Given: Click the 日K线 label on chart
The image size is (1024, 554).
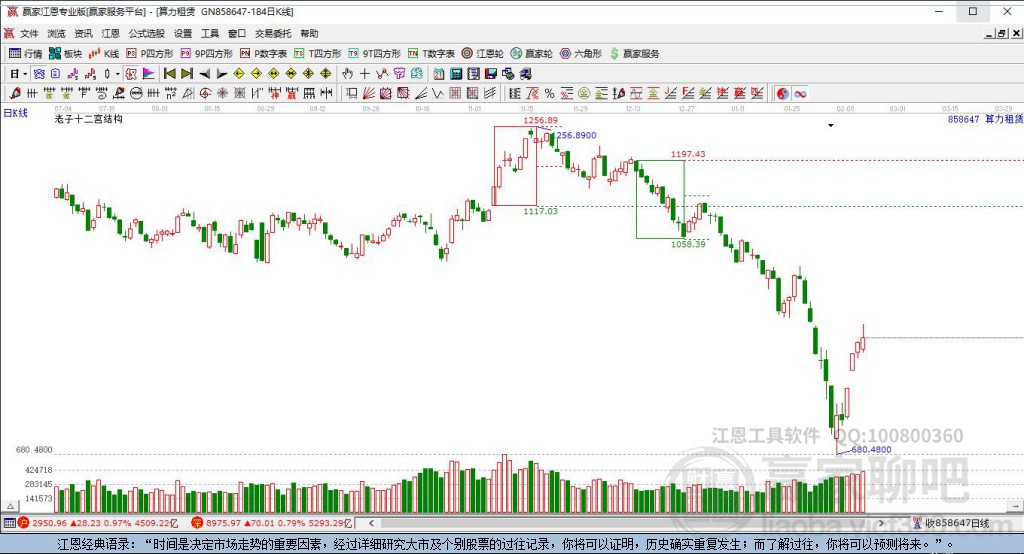Looking at the screenshot, I should 16,113.
